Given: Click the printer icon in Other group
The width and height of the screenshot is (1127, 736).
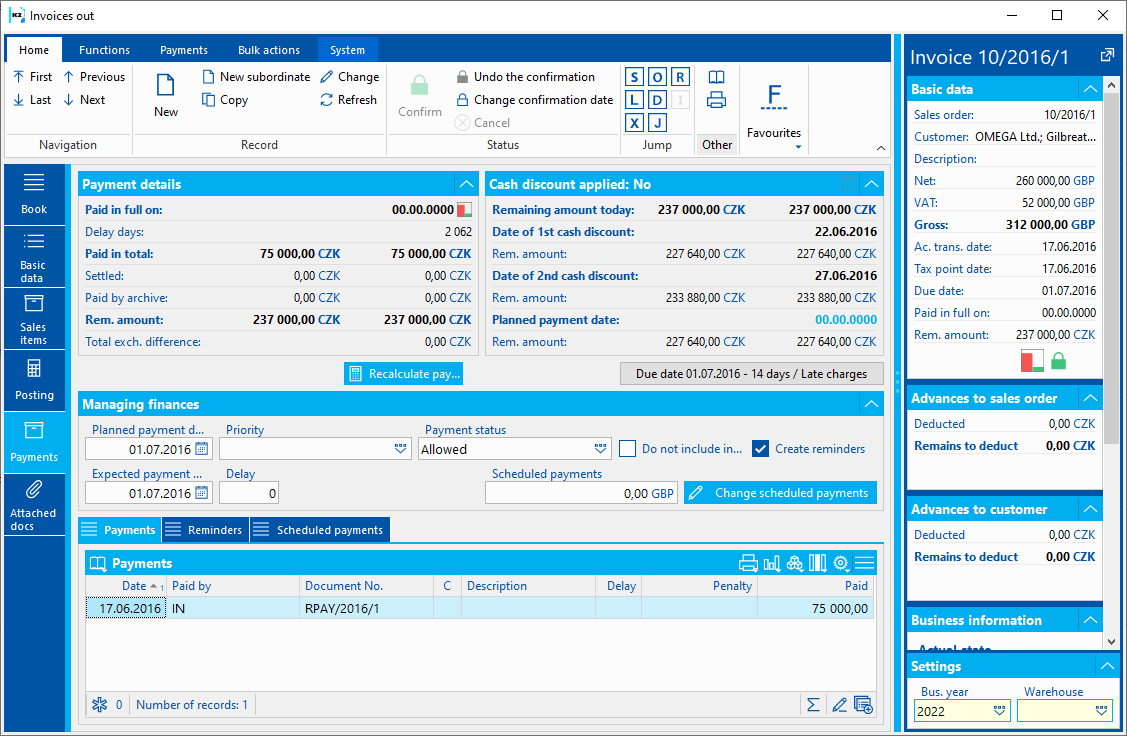Looking at the screenshot, I should pos(717,100).
